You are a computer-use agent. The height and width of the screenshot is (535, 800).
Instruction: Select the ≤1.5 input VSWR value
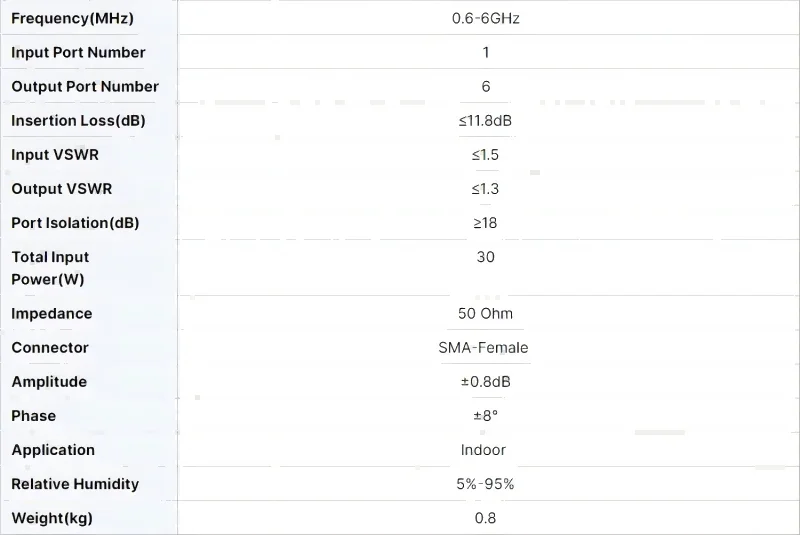[486, 154]
